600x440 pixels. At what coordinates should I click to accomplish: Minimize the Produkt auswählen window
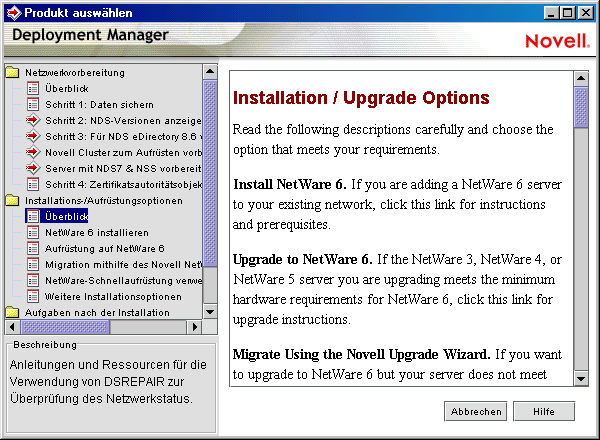pos(551,13)
